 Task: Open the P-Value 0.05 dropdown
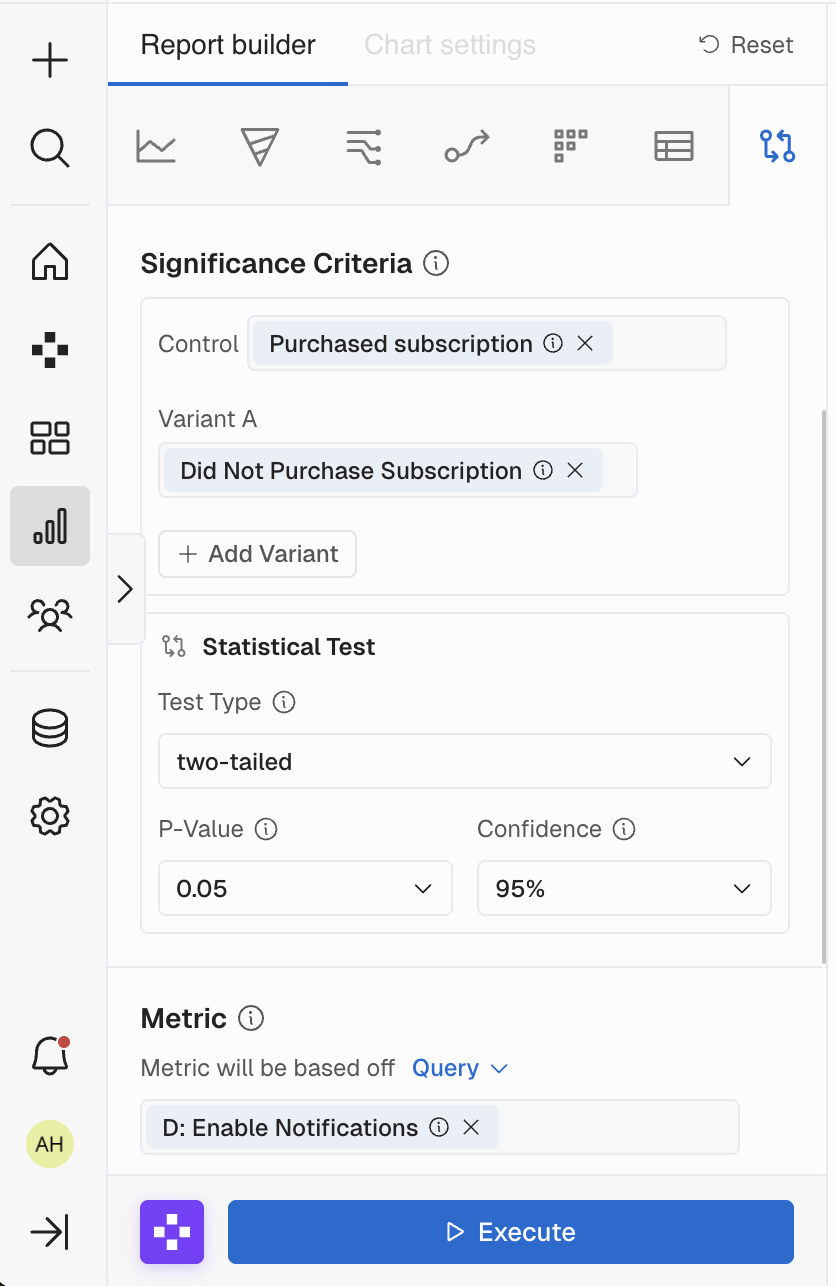click(305, 888)
